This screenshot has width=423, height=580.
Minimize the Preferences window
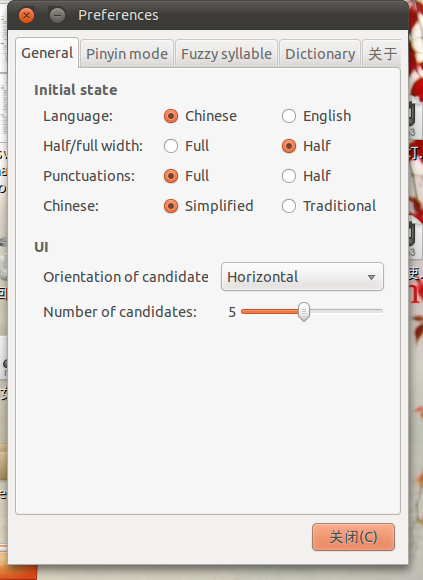pos(57,16)
